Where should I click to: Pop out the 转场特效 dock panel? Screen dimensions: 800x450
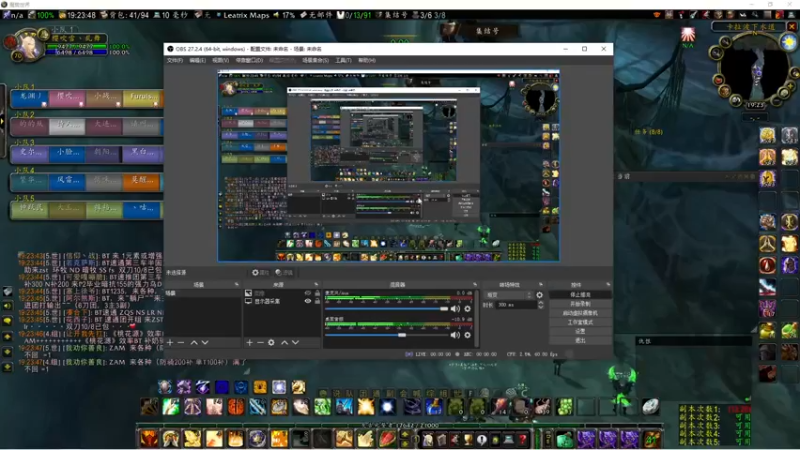(x=541, y=284)
